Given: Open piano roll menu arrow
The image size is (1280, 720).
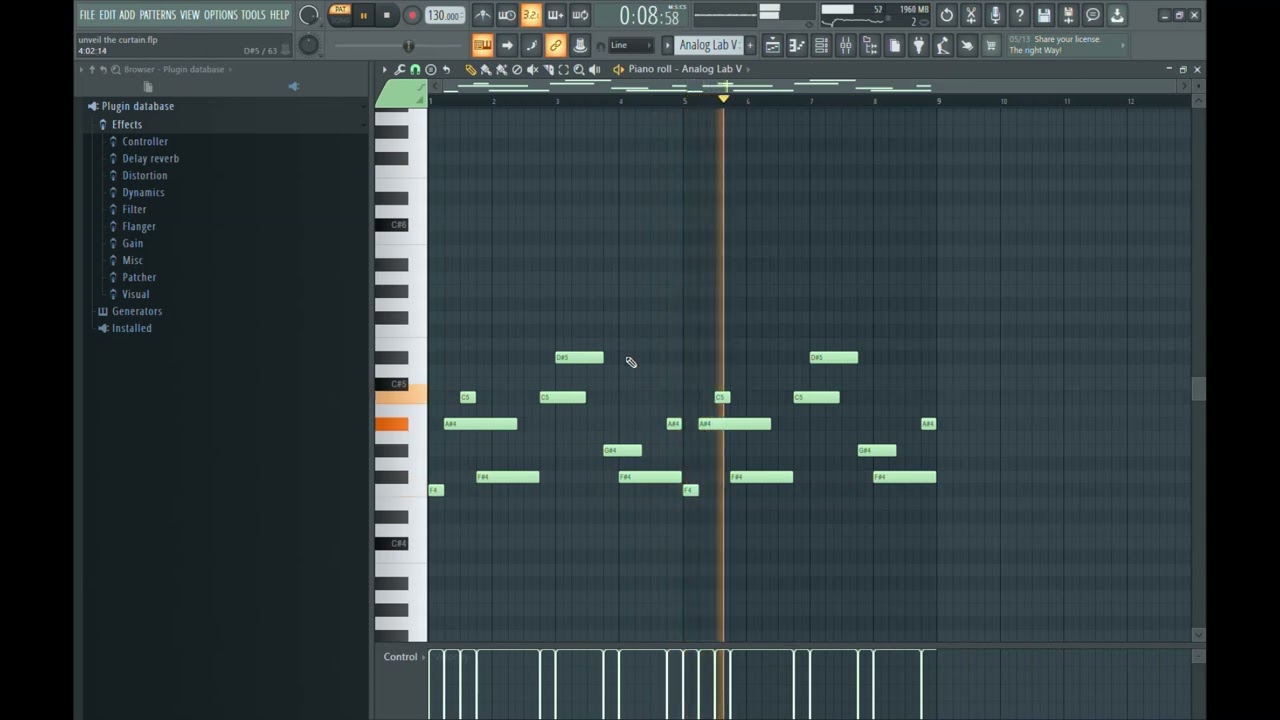Looking at the screenshot, I should pyautogui.click(x=384, y=69).
